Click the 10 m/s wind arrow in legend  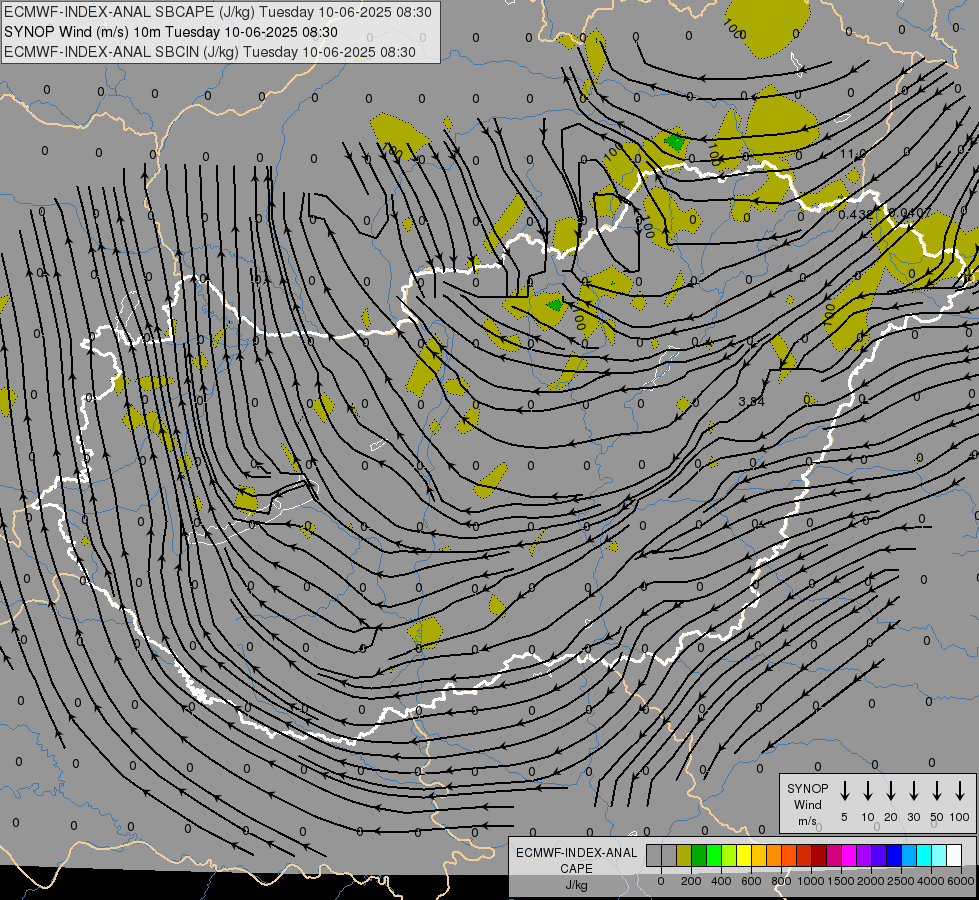click(868, 791)
